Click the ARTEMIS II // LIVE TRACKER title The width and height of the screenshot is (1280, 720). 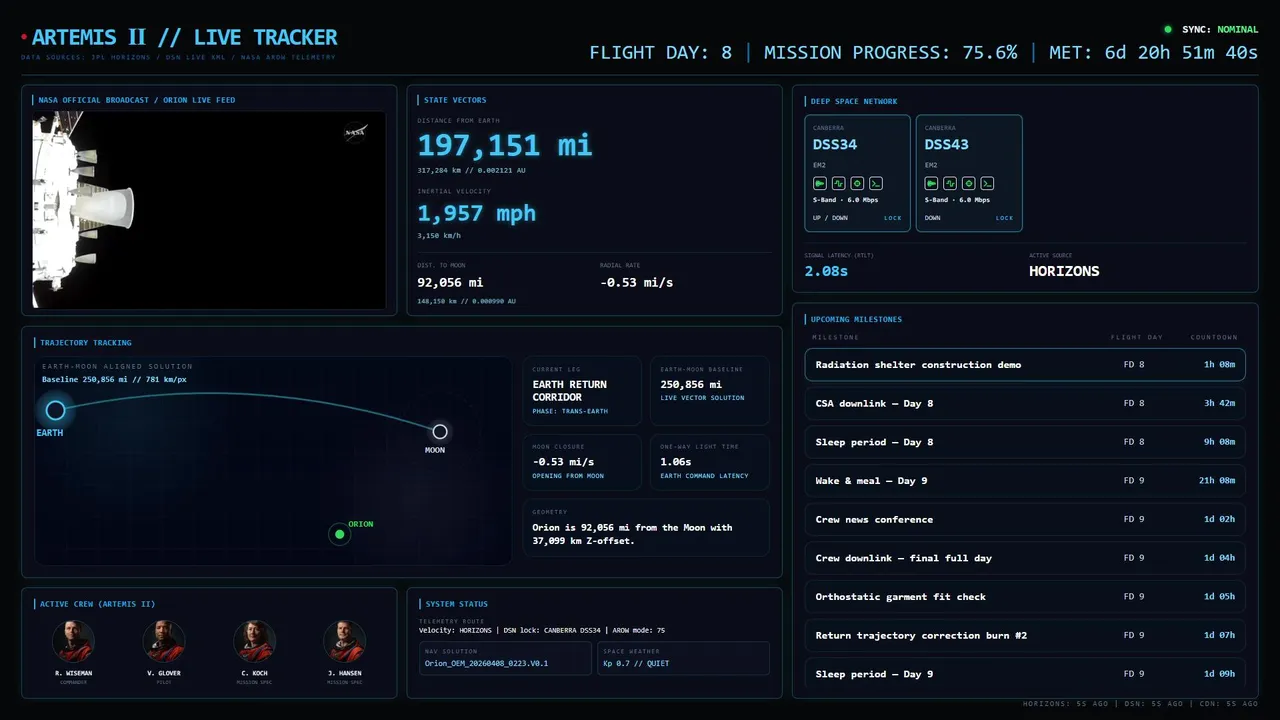click(x=185, y=38)
